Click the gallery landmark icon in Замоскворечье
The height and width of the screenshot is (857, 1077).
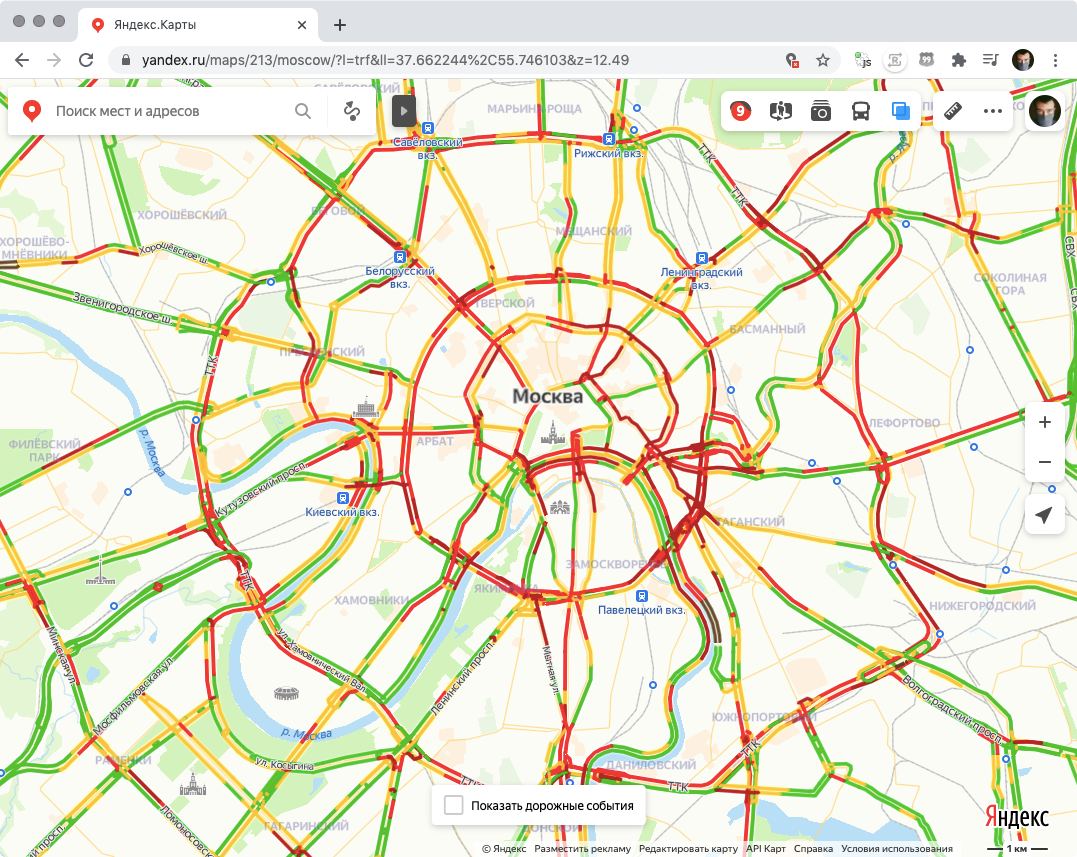coord(560,507)
